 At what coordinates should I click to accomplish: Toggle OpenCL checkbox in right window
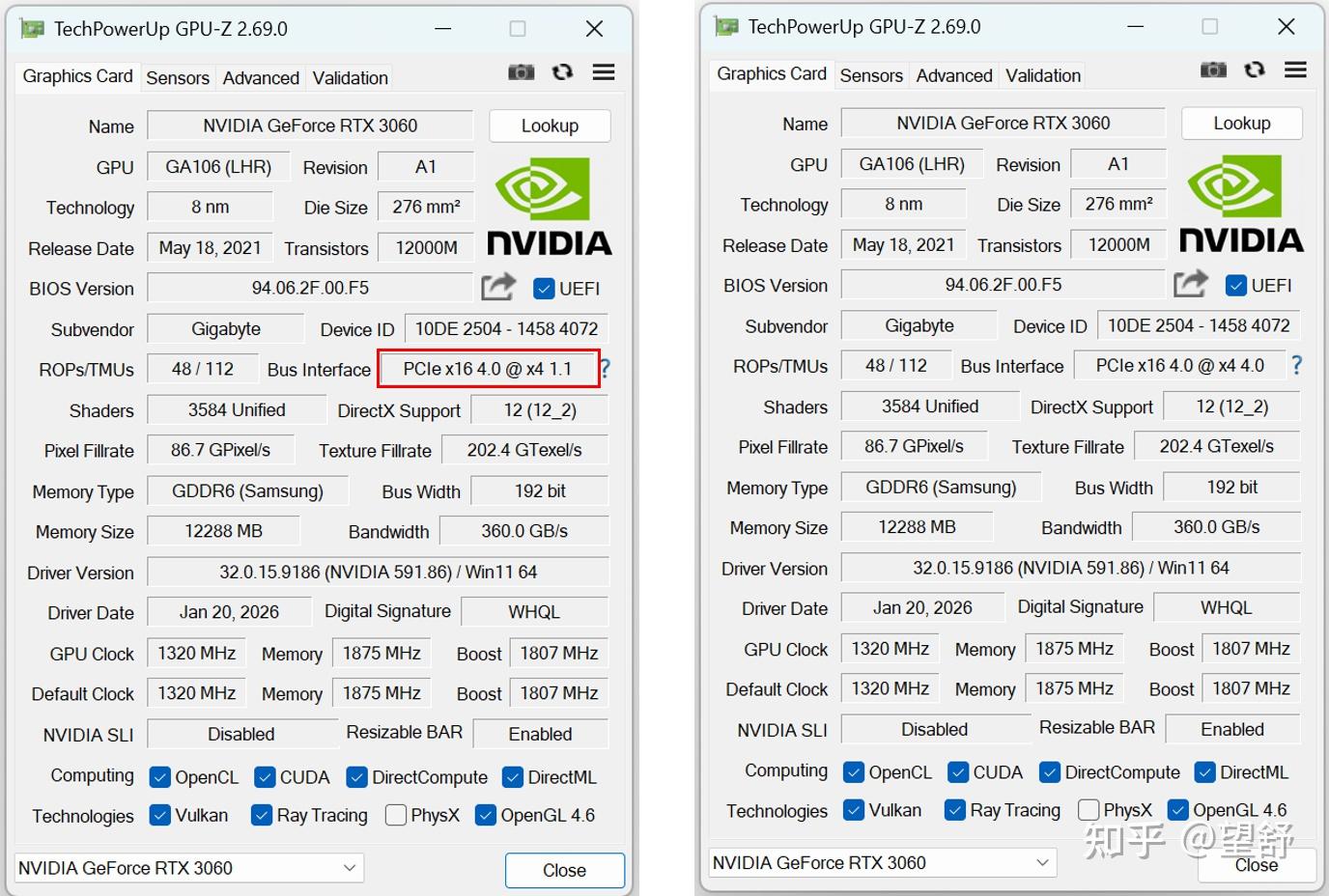(854, 772)
